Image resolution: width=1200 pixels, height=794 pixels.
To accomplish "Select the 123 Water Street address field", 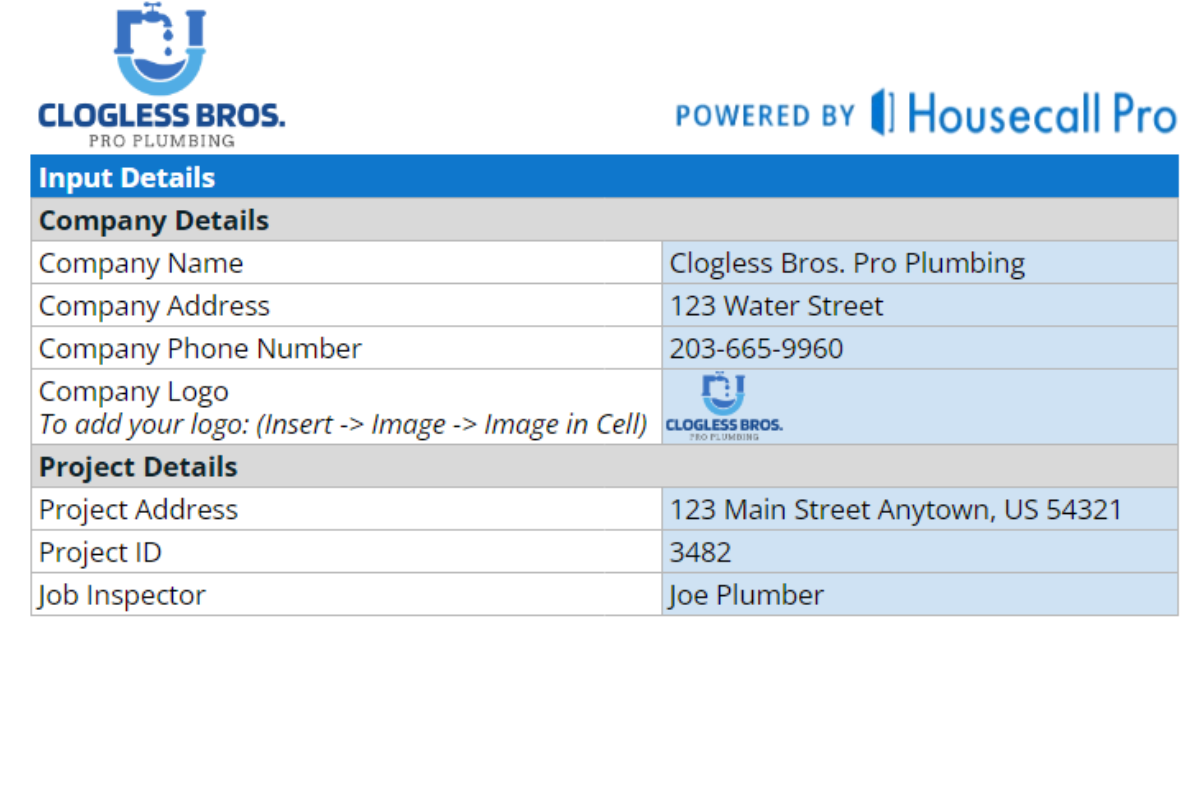I will coord(918,306).
